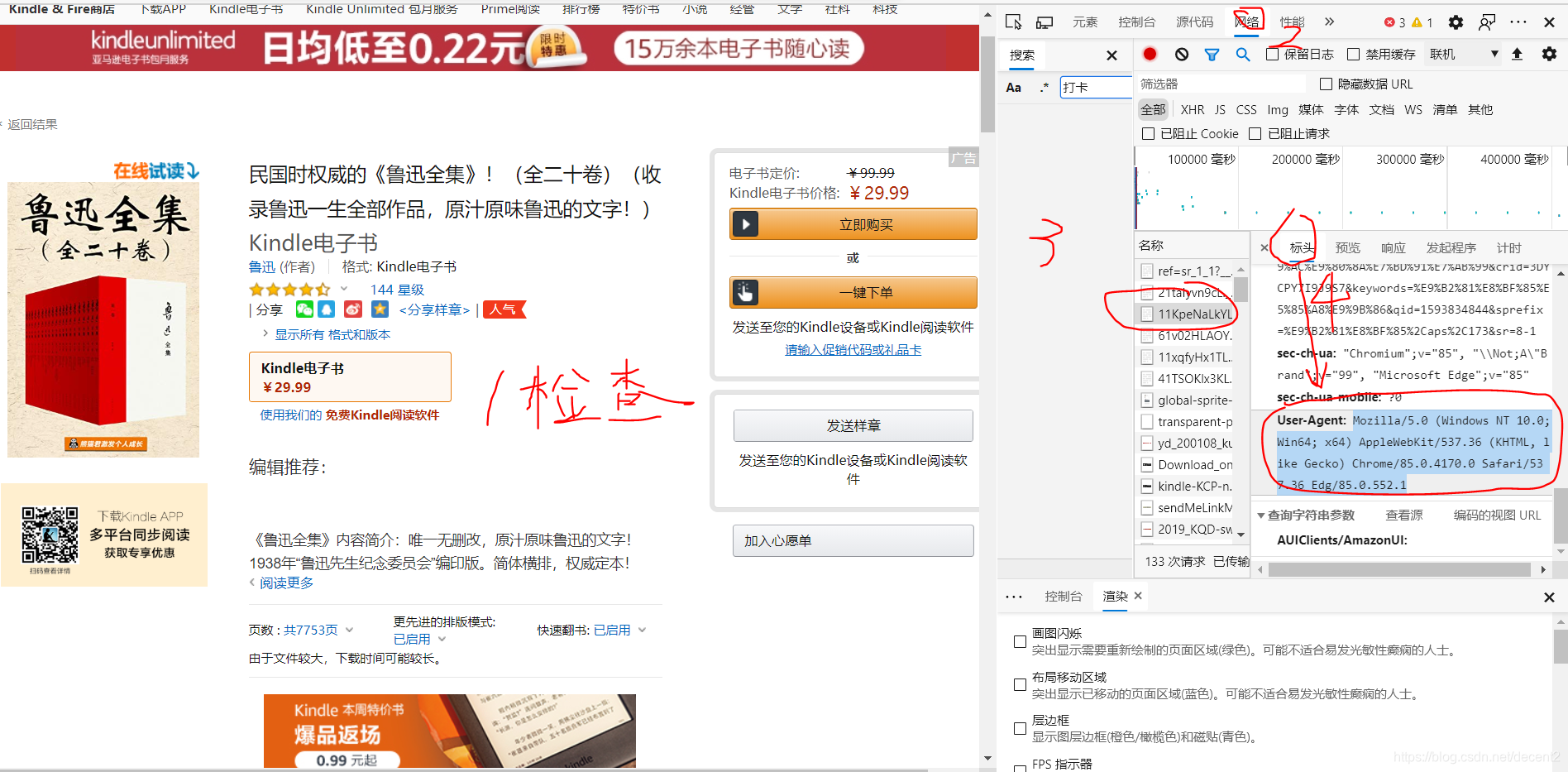Open the 联机 throttling dropdown
Viewport: 1568px width, 772px height.
point(1464,55)
